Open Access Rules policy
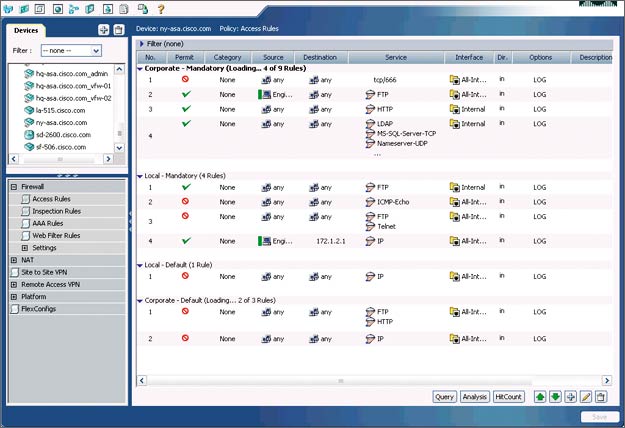 pyautogui.click(x=51, y=199)
